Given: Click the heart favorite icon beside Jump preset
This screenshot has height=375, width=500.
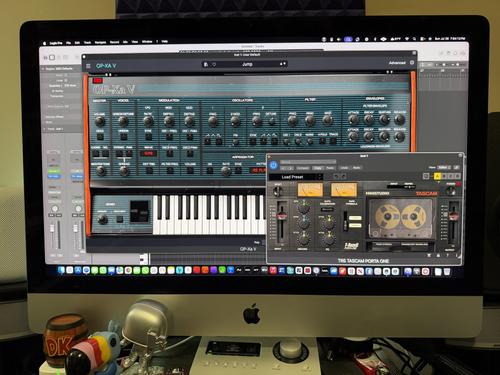Looking at the screenshot, I should pos(214,64).
